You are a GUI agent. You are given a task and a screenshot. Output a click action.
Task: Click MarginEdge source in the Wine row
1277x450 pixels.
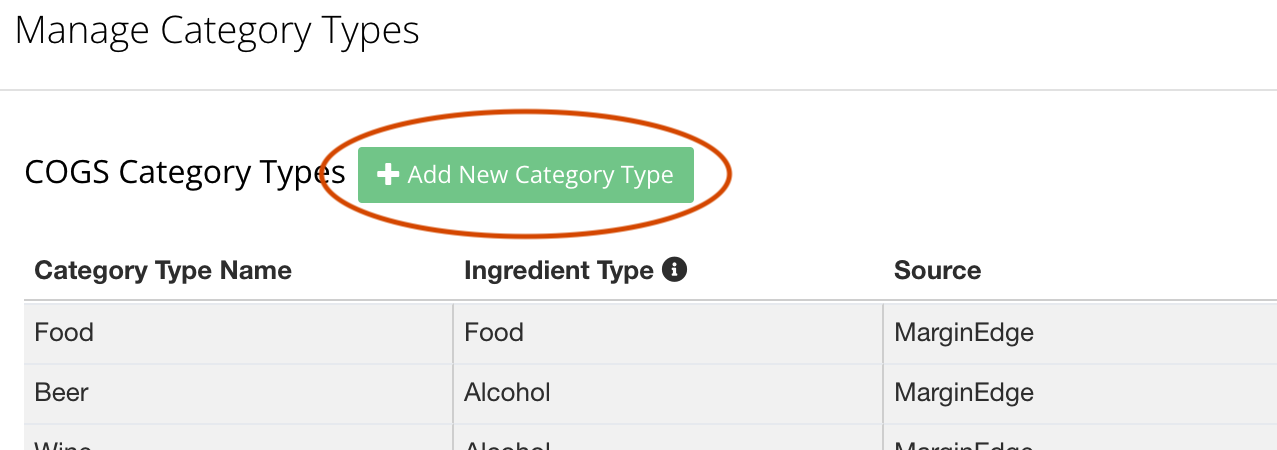(x=964, y=444)
